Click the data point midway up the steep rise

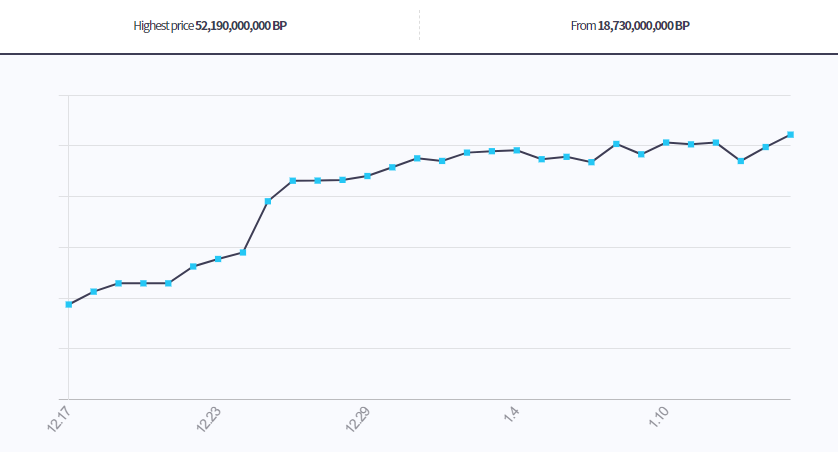pyautogui.click(x=268, y=201)
